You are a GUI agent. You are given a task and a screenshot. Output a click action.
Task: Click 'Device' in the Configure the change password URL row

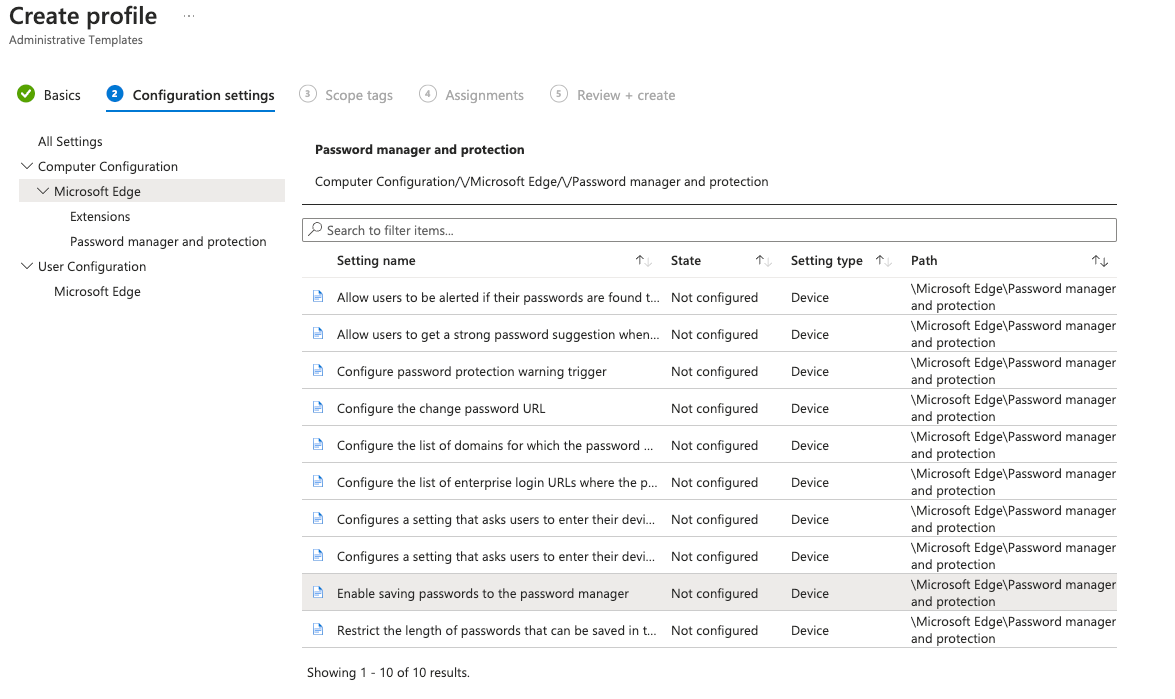(x=809, y=408)
